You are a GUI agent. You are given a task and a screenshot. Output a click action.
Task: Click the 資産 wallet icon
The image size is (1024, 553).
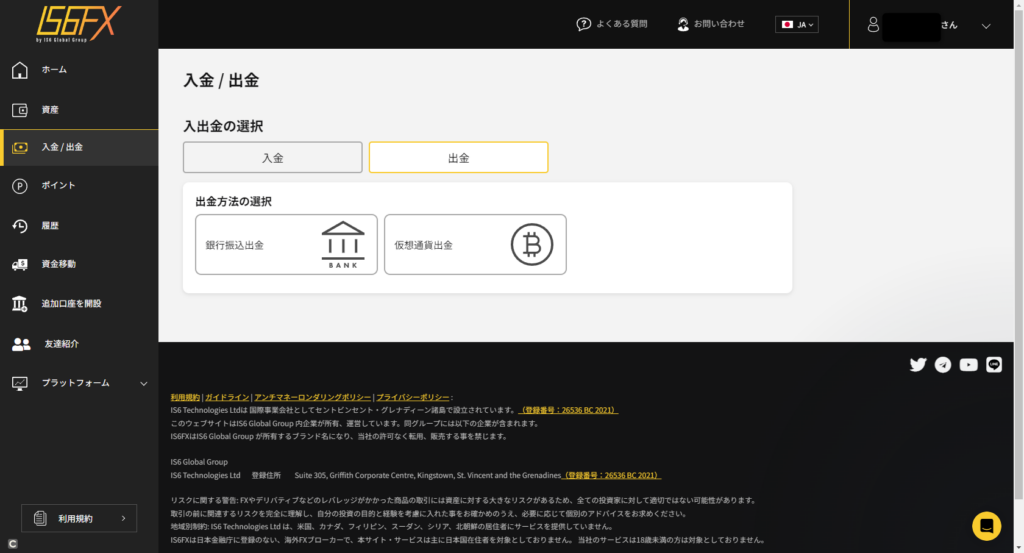click(x=20, y=110)
